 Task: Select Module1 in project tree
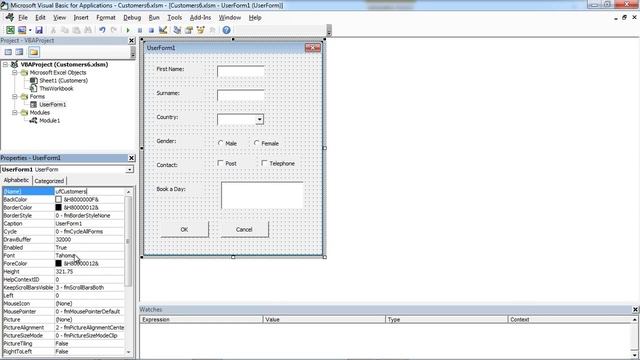(49, 120)
